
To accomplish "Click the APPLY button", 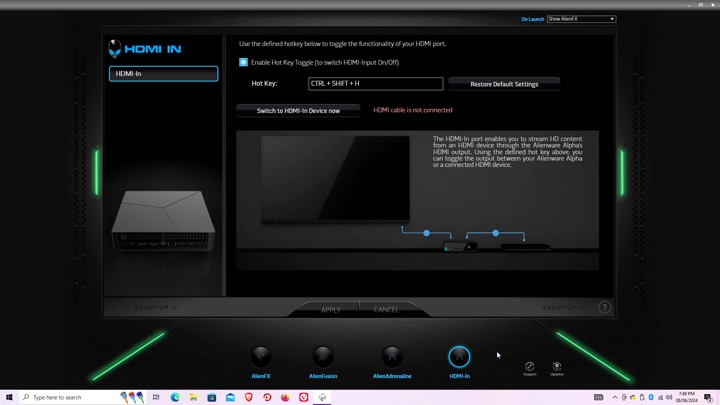I will [331, 310].
